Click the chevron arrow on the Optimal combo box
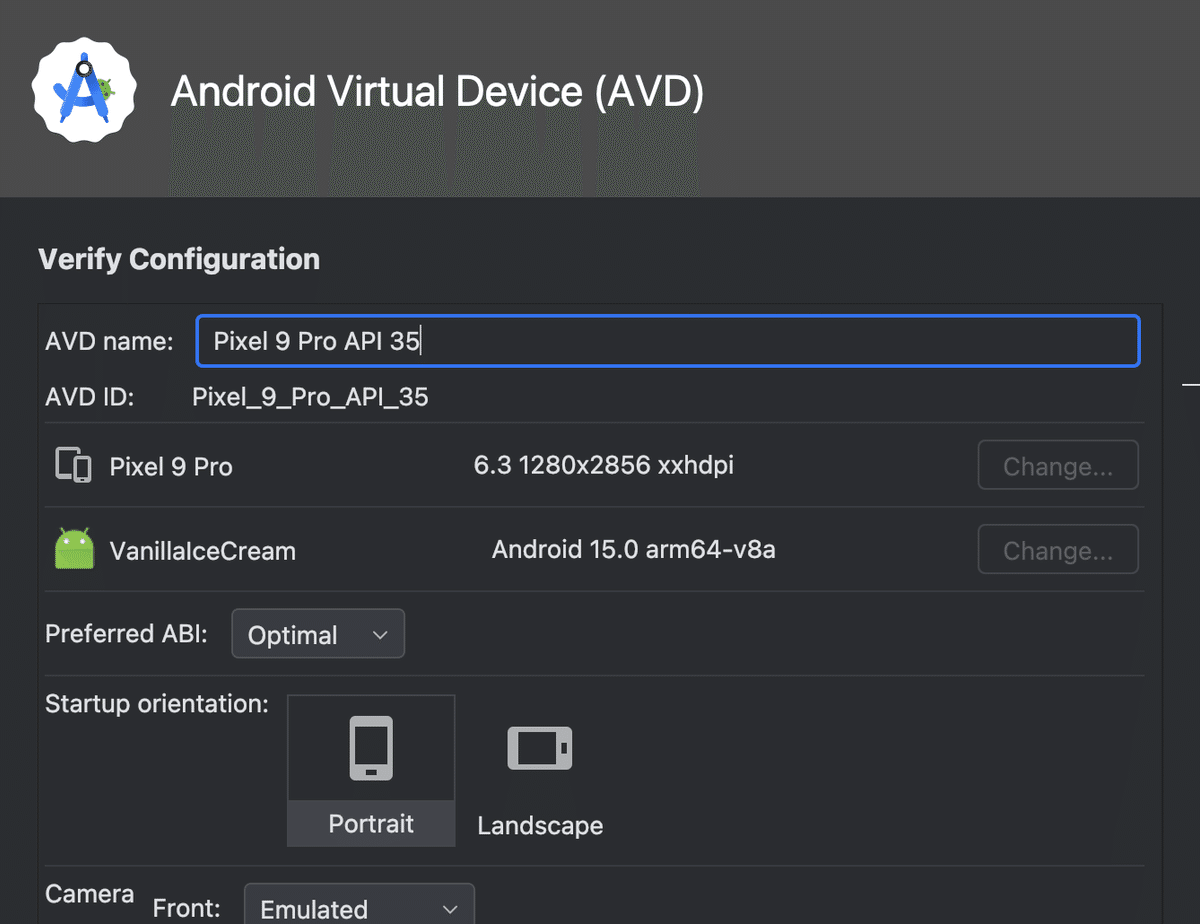 click(379, 635)
